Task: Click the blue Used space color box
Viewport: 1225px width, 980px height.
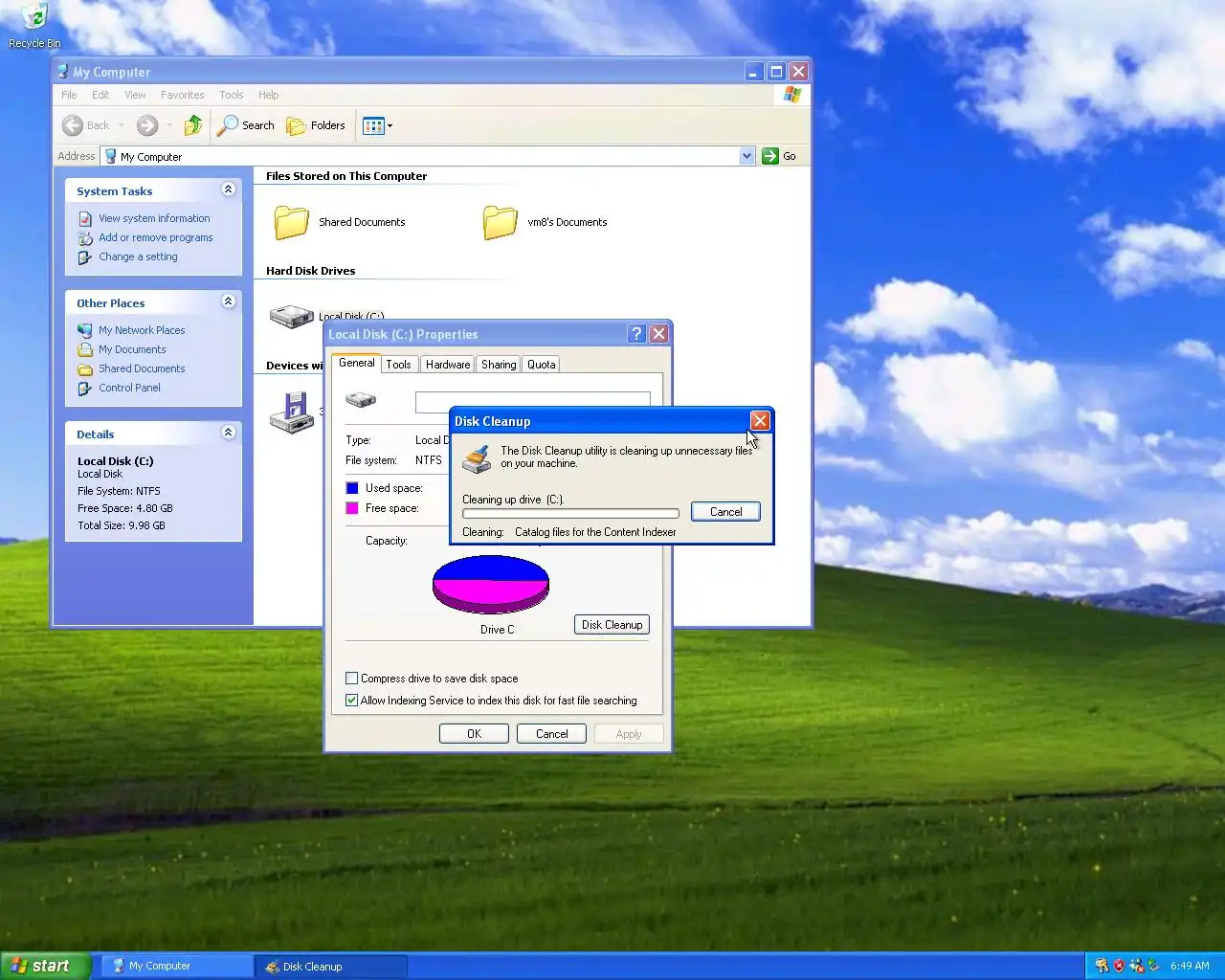Action: pyautogui.click(x=352, y=488)
